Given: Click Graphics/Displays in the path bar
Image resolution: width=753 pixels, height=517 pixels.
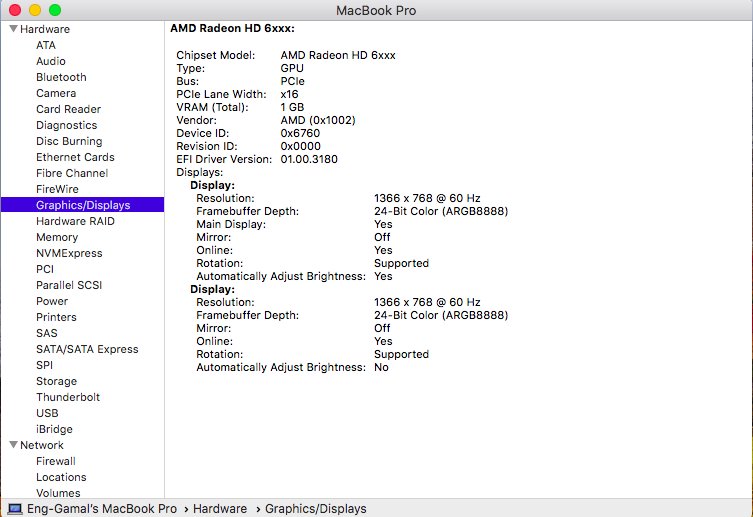Looking at the screenshot, I should point(315,509).
